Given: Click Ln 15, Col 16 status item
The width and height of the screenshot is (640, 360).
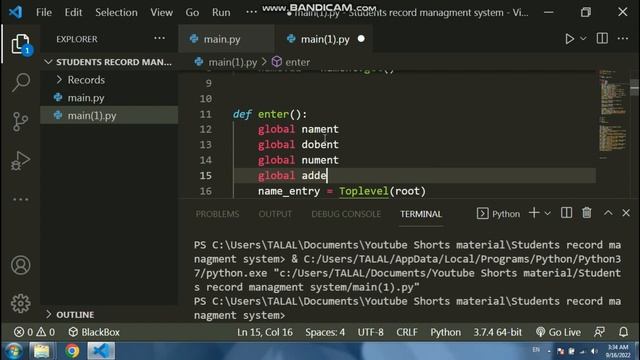Looking at the screenshot, I should point(265,332).
